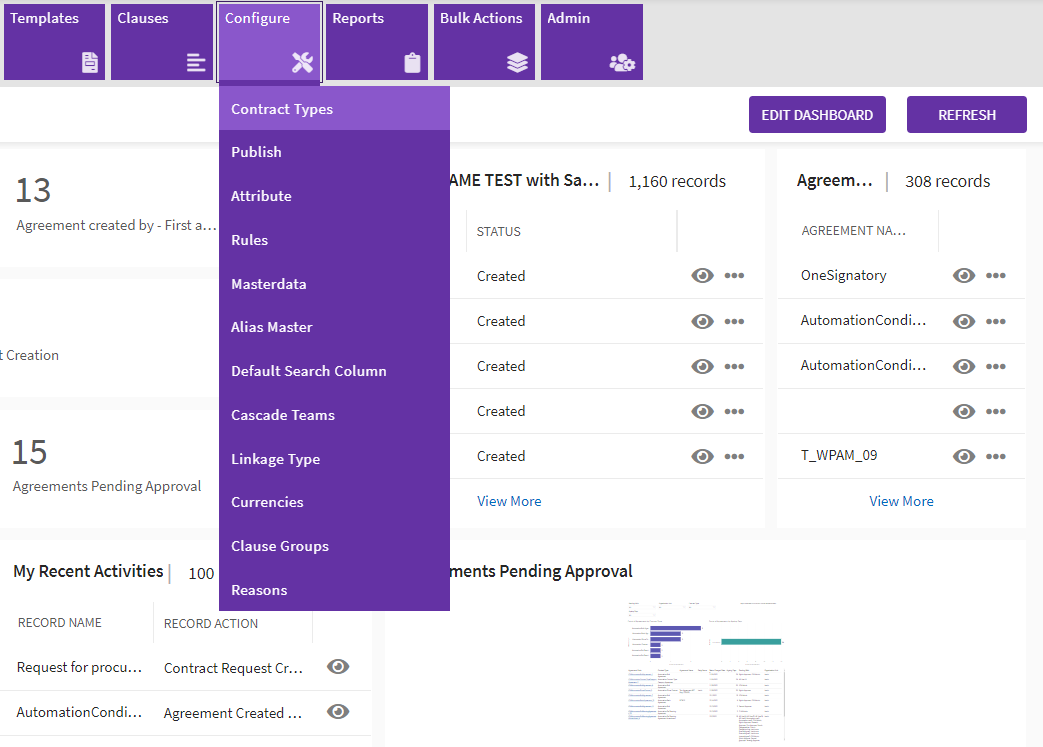Image resolution: width=1043 pixels, height=747 pixels.
Task: Choose Masterdata in the Configure dropdown
Action: pos(269,284)
